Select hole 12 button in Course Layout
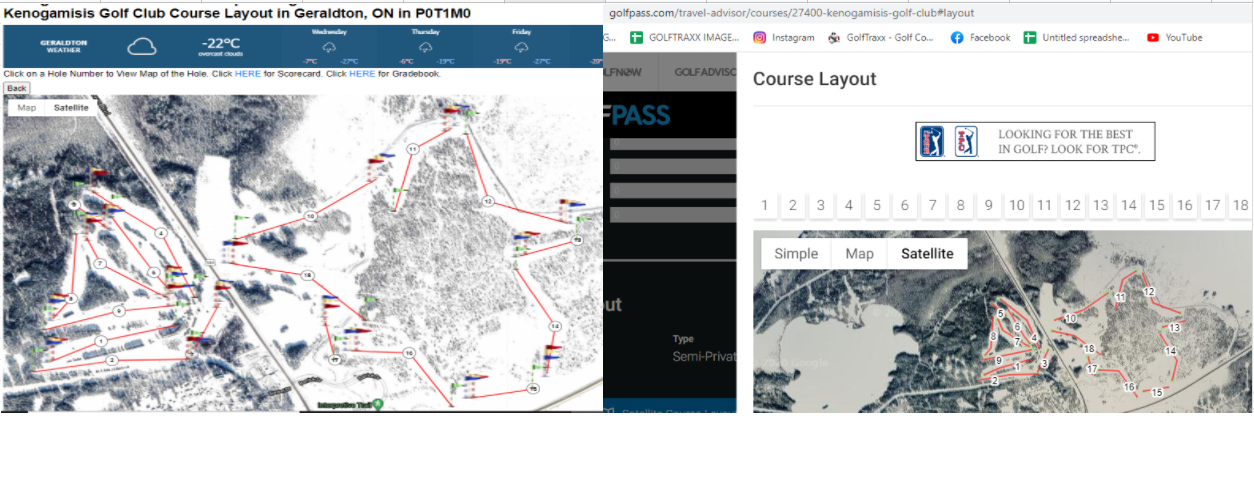 [1073, 206]
